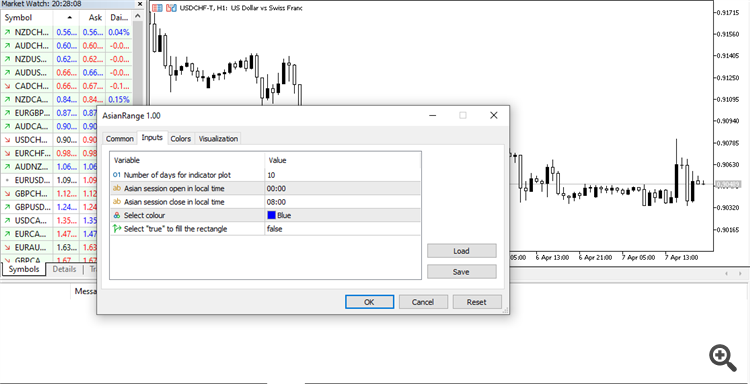The height and width of the screenshot is (384, 750).
Task: Click the Market Watch scroll-up arrow
Action: [138, 17]
